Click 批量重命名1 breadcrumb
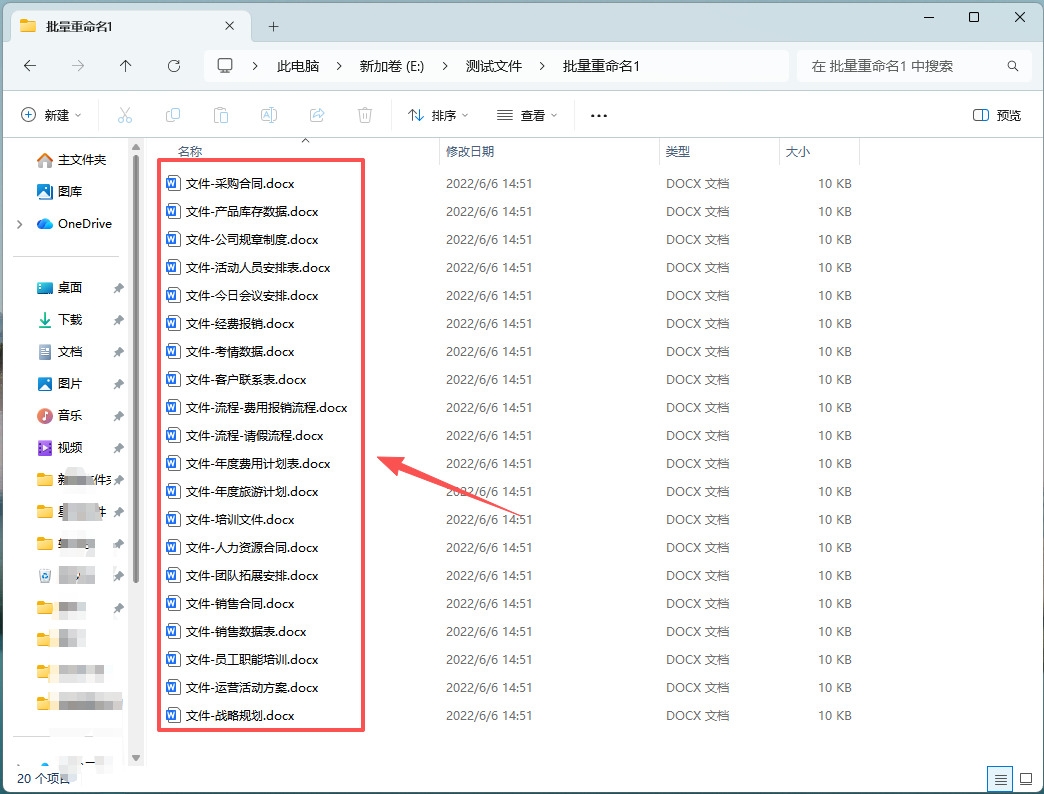The width and height of the screenshot is (1044, 794). click(601, 66)
